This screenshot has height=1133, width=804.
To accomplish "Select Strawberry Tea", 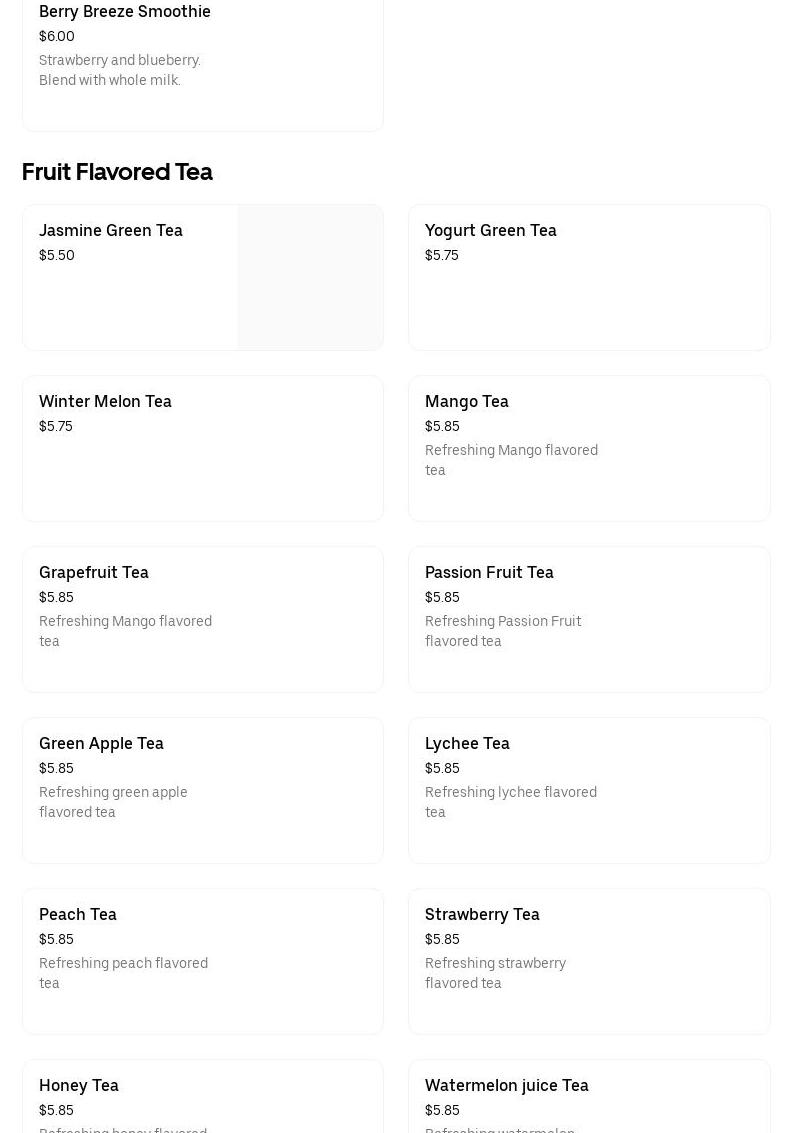I will coord(589,962).
